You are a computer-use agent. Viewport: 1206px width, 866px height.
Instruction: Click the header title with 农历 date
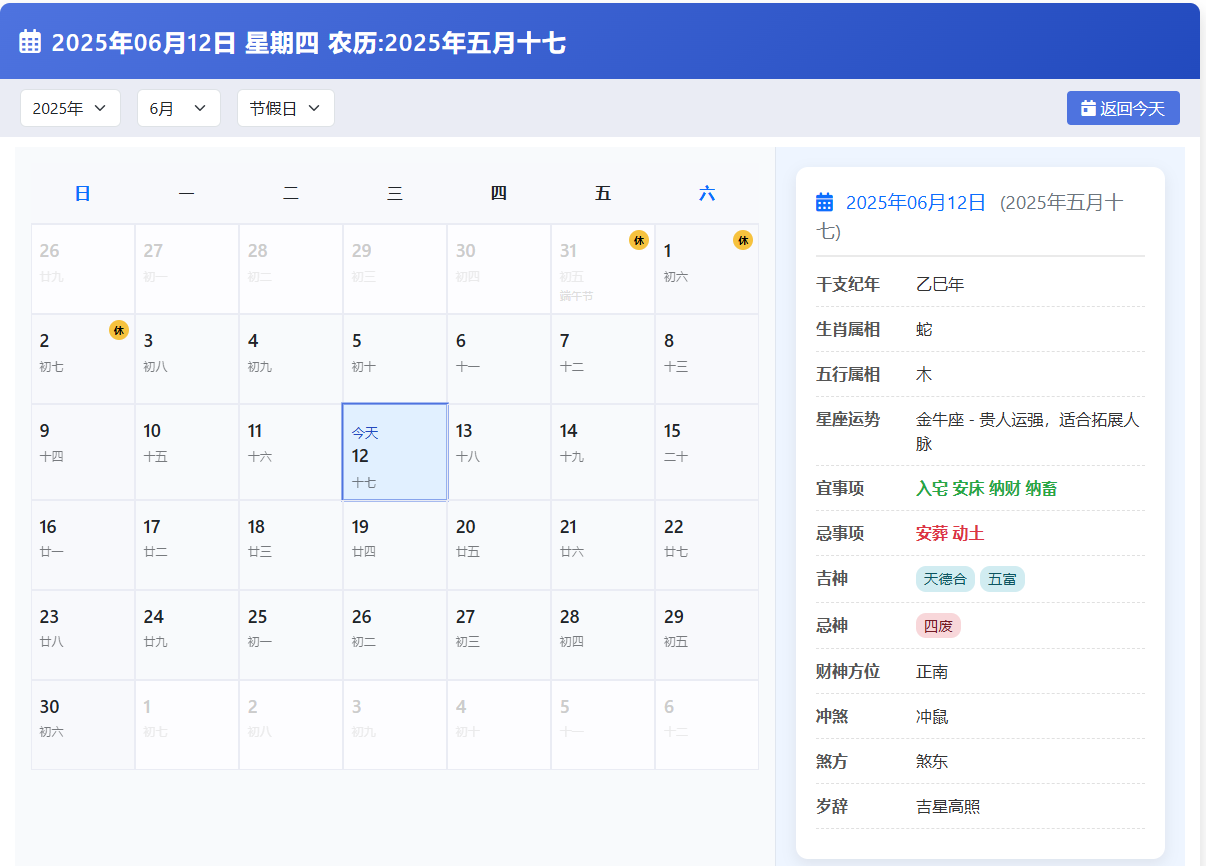309,43
